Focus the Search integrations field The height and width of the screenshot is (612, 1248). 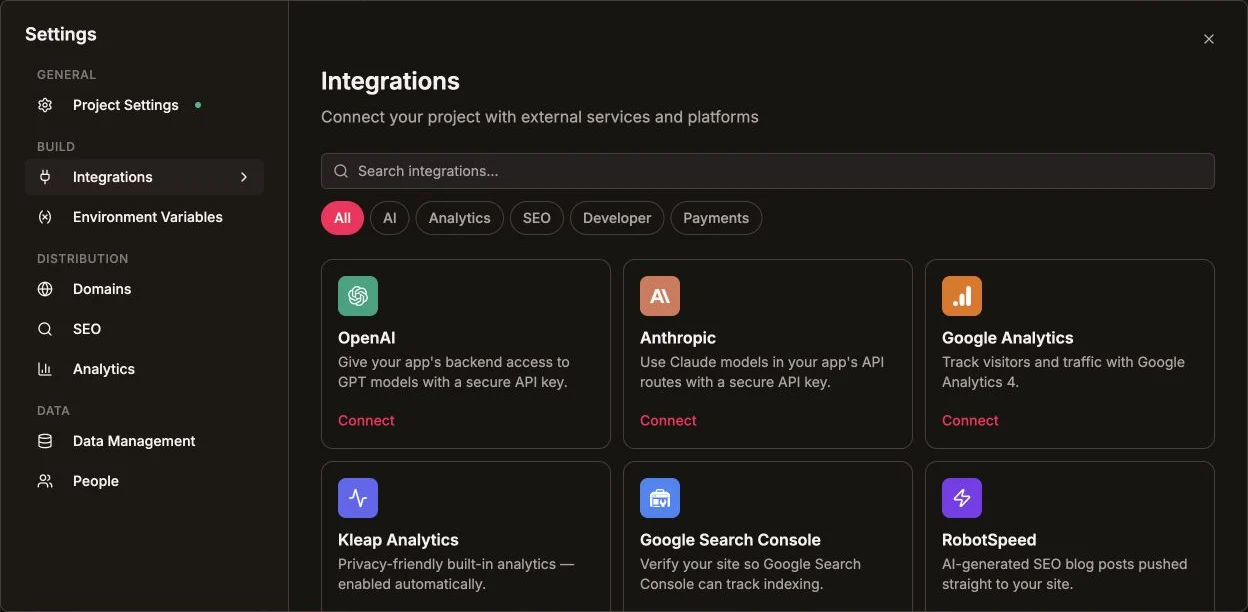tap(768, 171)
